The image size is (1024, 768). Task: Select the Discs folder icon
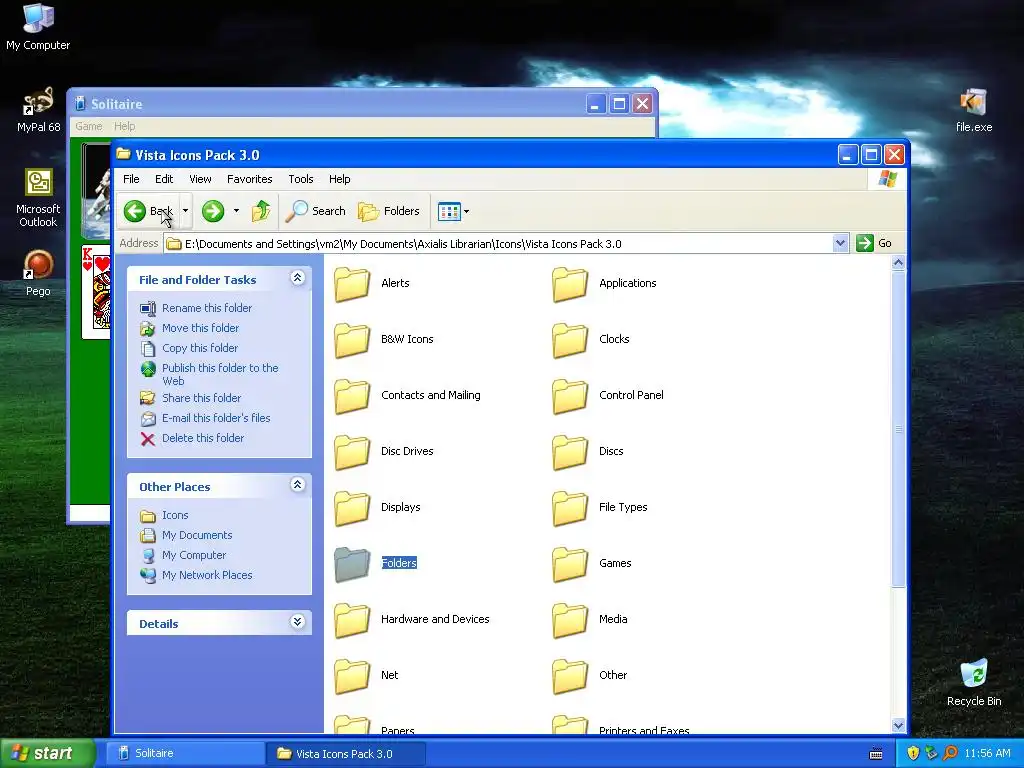click(571, 453)
